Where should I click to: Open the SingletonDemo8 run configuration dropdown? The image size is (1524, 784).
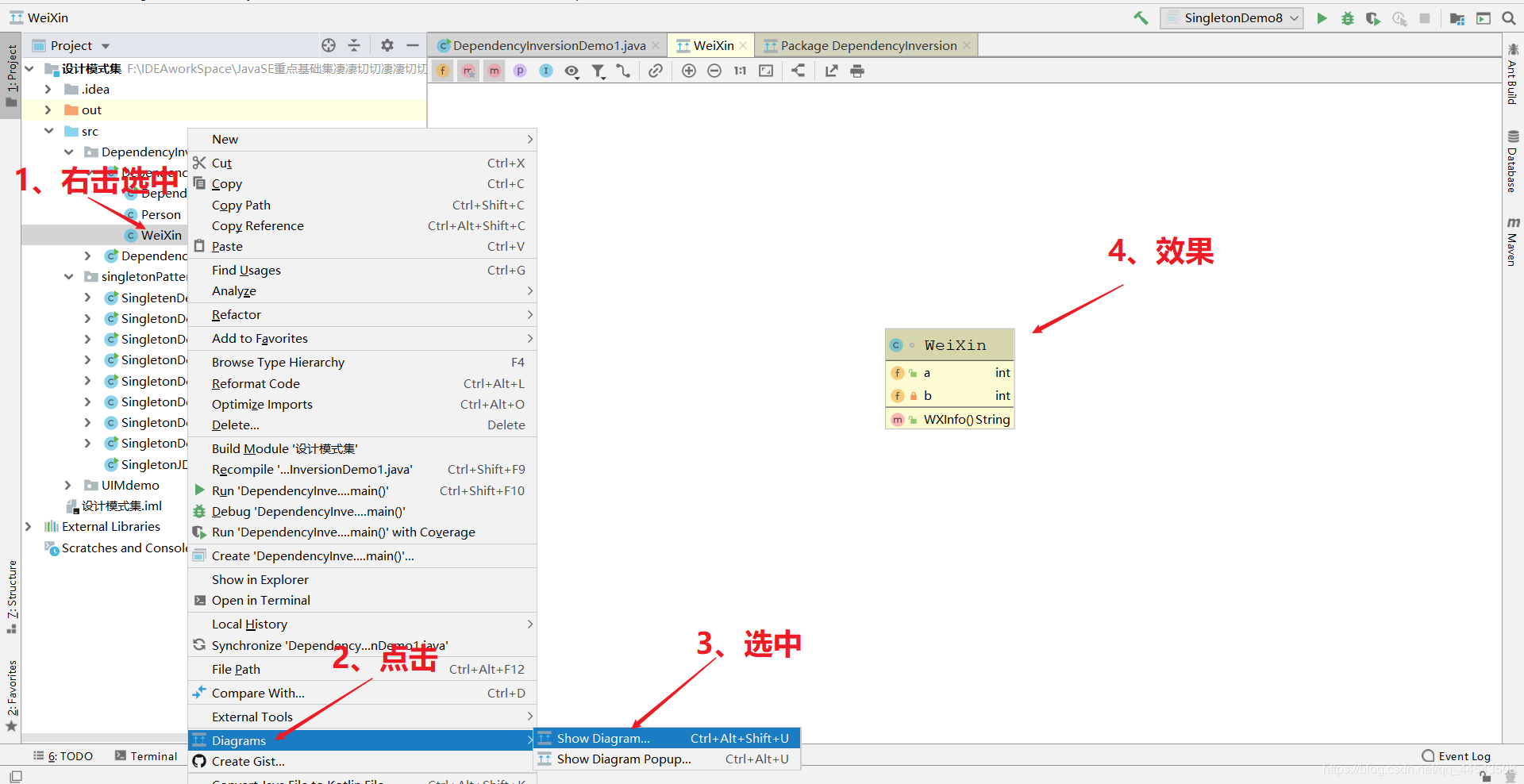(1294, 17)
